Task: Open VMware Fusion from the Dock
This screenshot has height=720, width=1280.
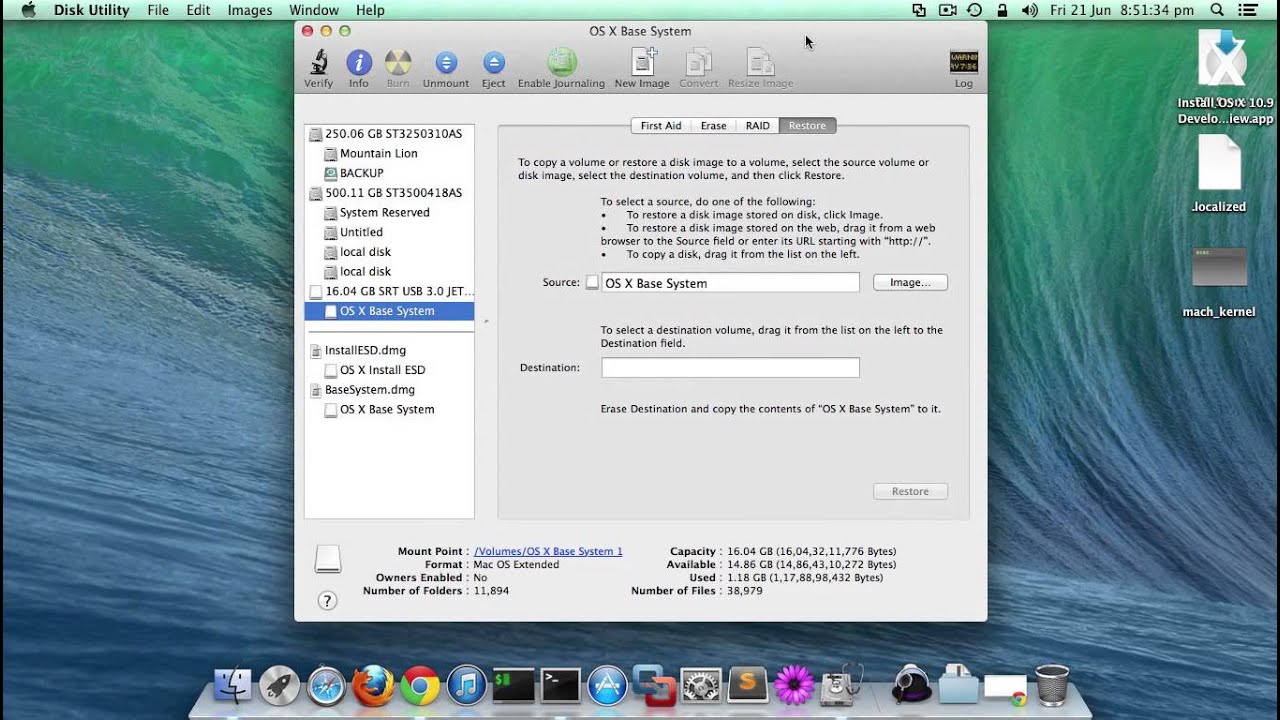Action: [x=654, y=685]
